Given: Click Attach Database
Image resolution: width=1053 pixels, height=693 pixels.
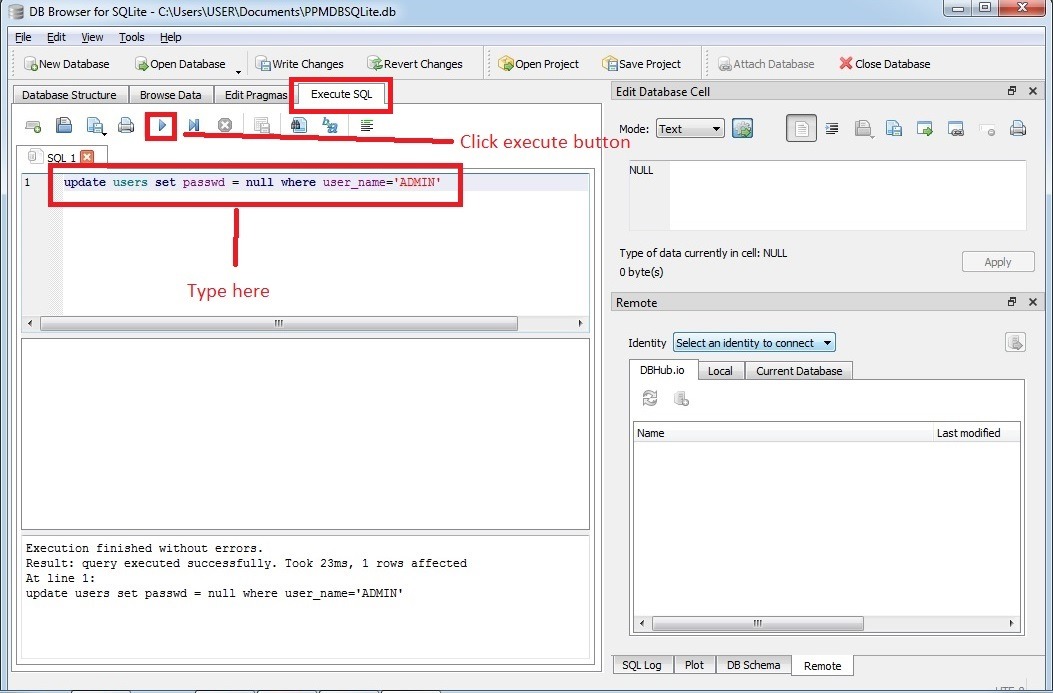Looking at the screenshot, I should point(766,64).
